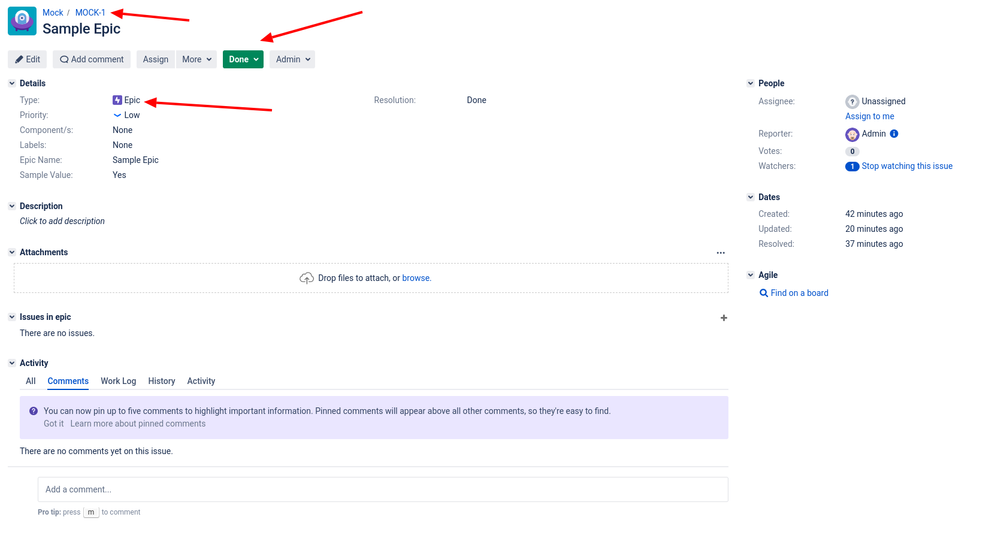The height and width of the screenshot is (538, 998).
Task: Click the Find on a board link
Action: [799, 293]
